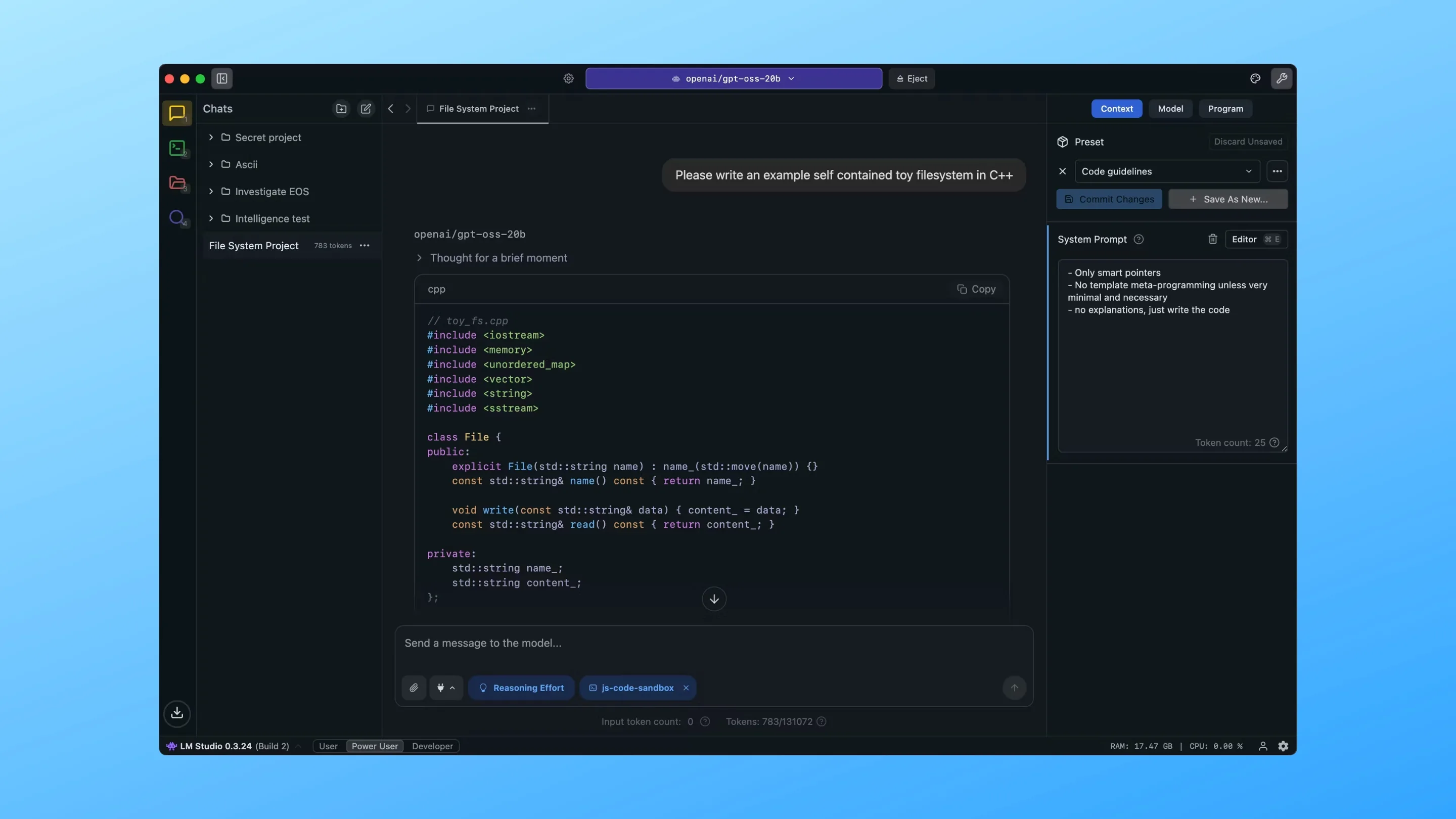Viewport: 1456px width, 819px height.
Task: Open the Downloads panel icon
Action: [177, 713]
